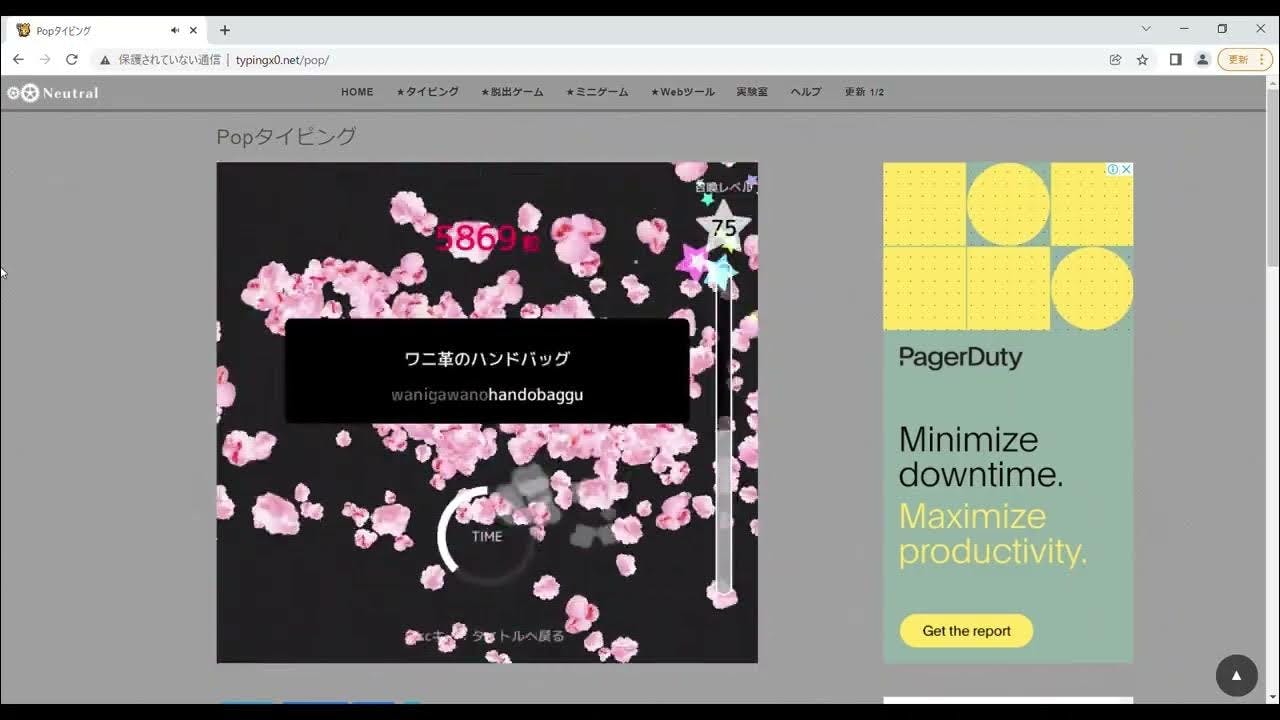The width and height of the screenshot is (1280, 720).
Task: Open the ヘルプ menu item
Action: click(x=805, y=92)
